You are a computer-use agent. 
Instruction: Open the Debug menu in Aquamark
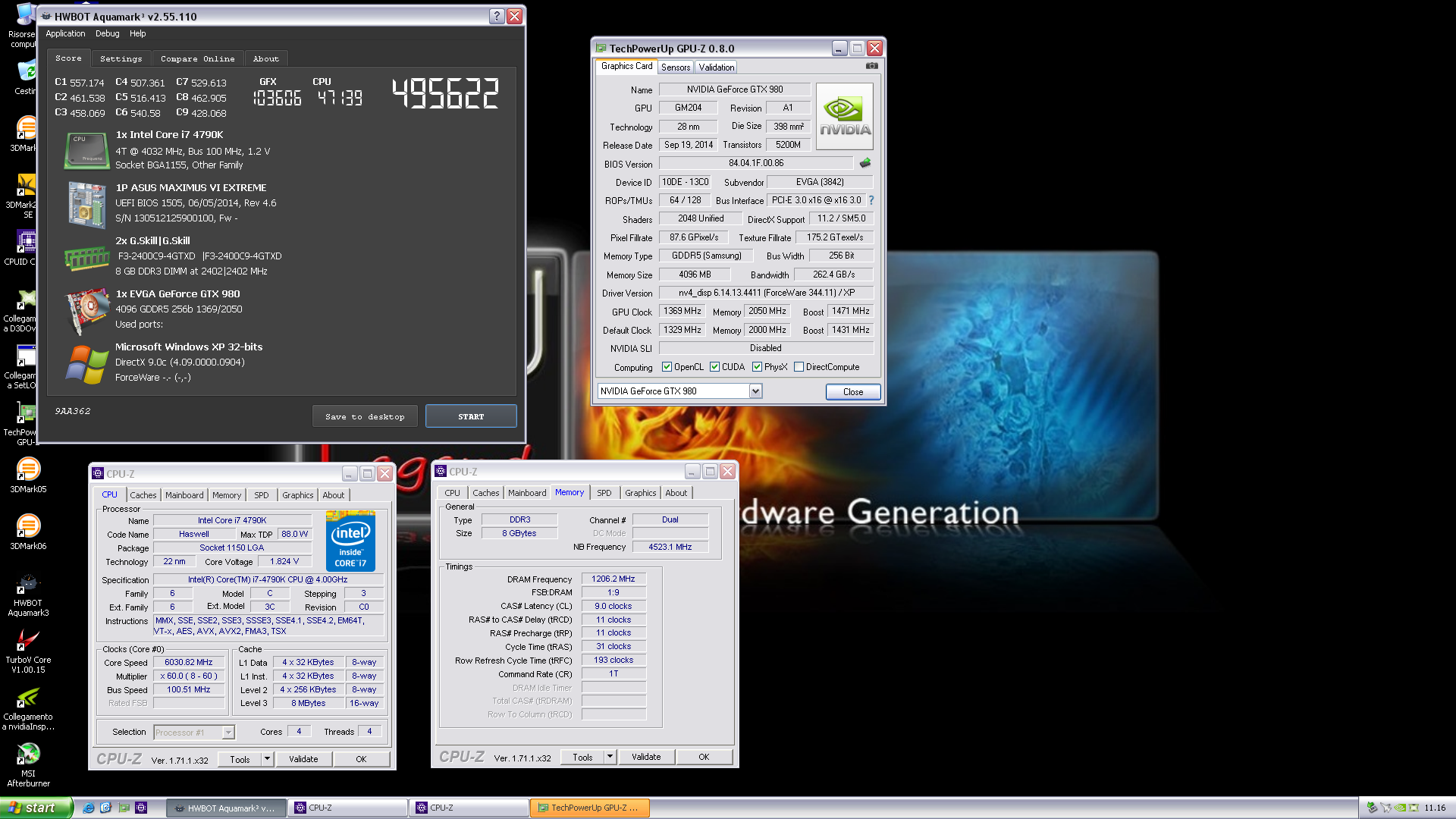(107, 33)
